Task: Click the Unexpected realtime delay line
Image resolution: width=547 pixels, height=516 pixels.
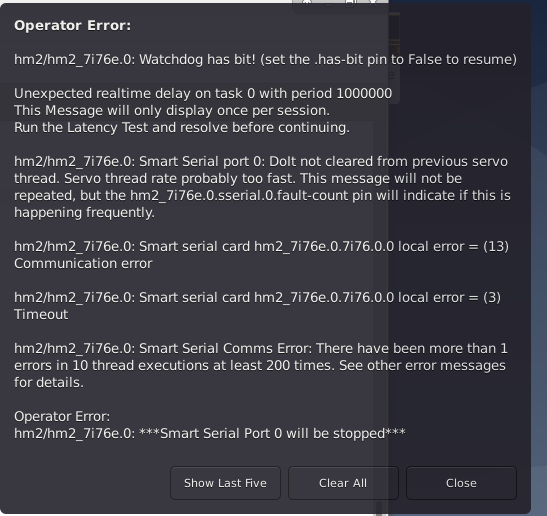Action: [203, 94]
